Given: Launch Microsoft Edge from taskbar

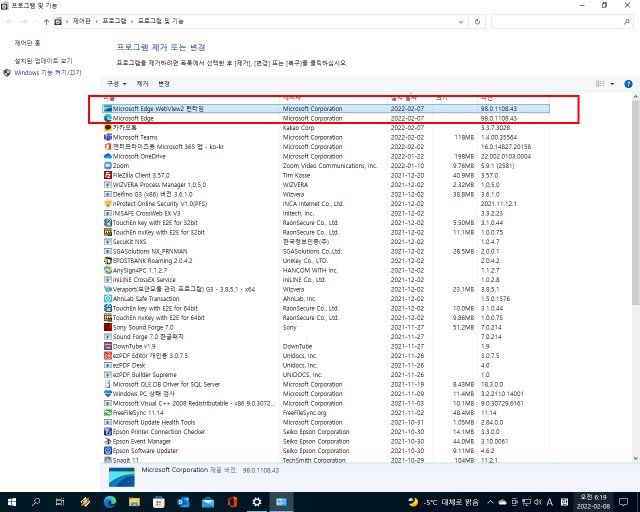Looking at the screenshot, I should click(x=109, y=502).
